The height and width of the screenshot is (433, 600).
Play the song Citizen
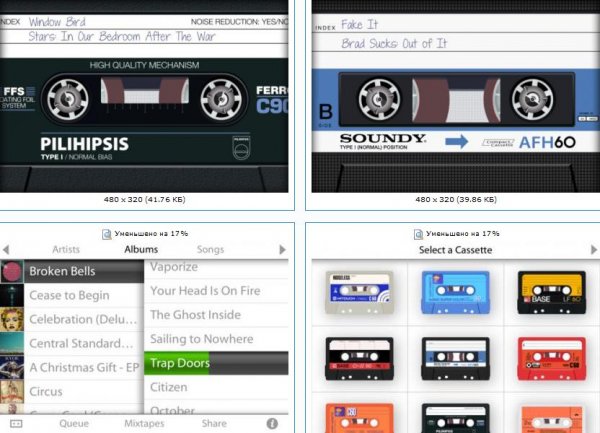216,387
